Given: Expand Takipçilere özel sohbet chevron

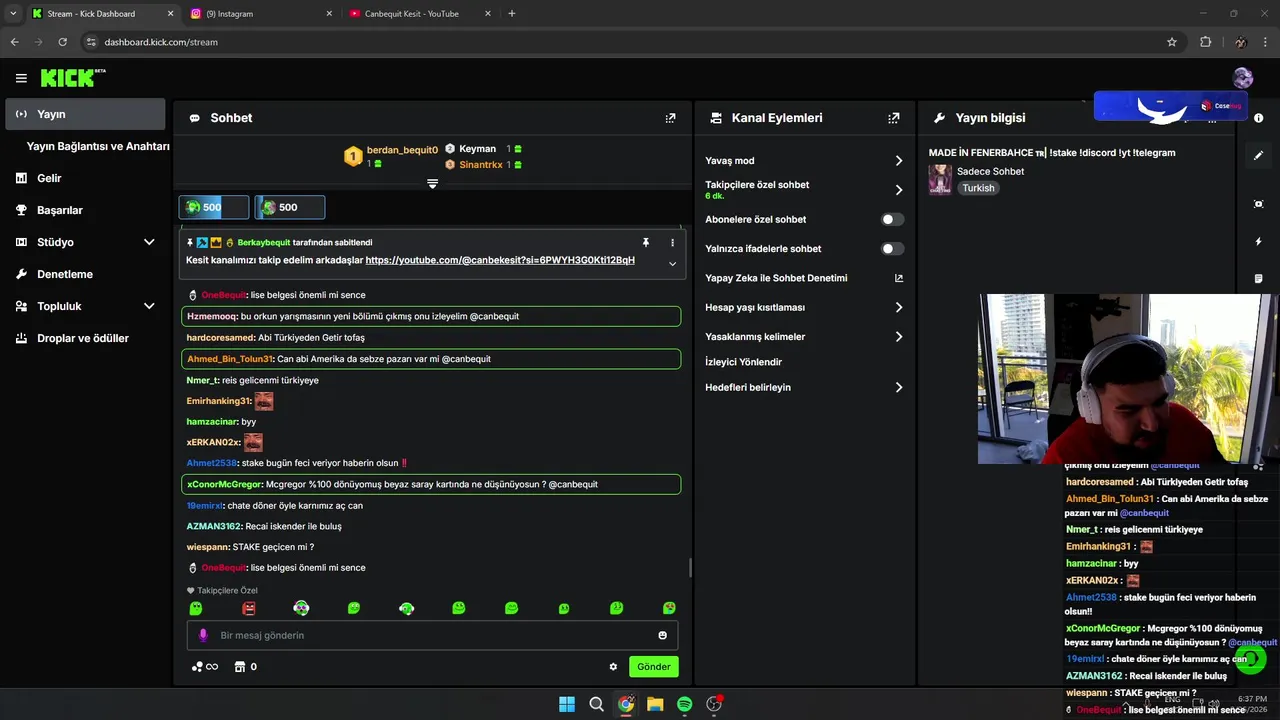Looking at the screenshot, I should tap(898, 190).
